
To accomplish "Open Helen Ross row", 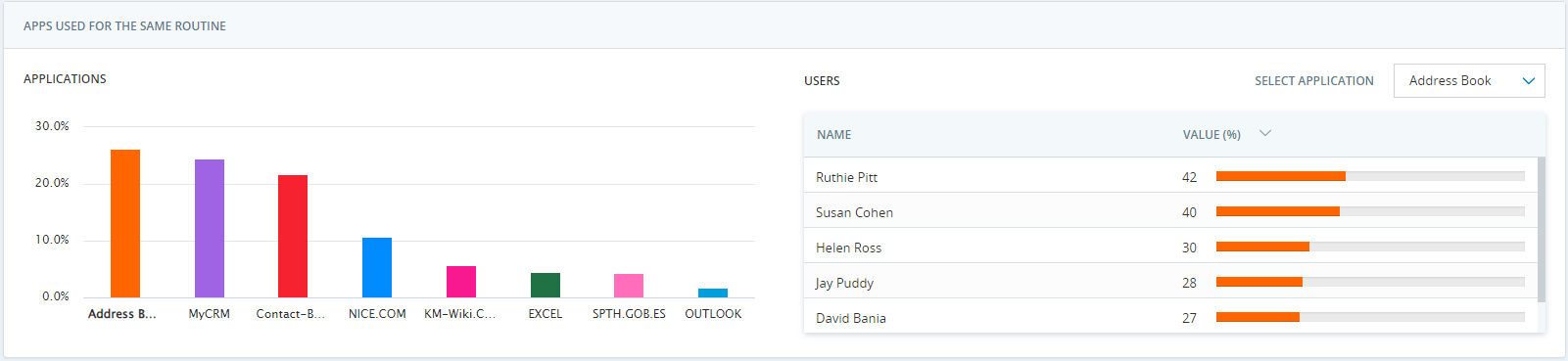I will tap(1170, 247).
